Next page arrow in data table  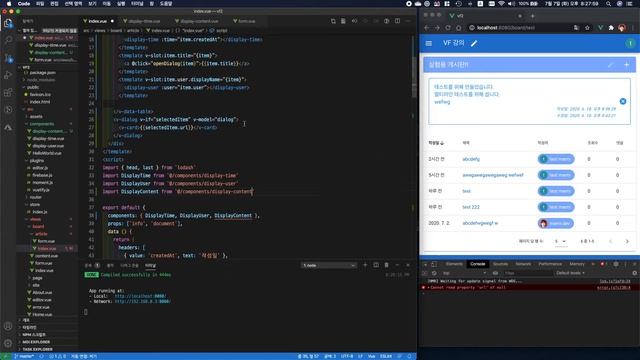627,241
